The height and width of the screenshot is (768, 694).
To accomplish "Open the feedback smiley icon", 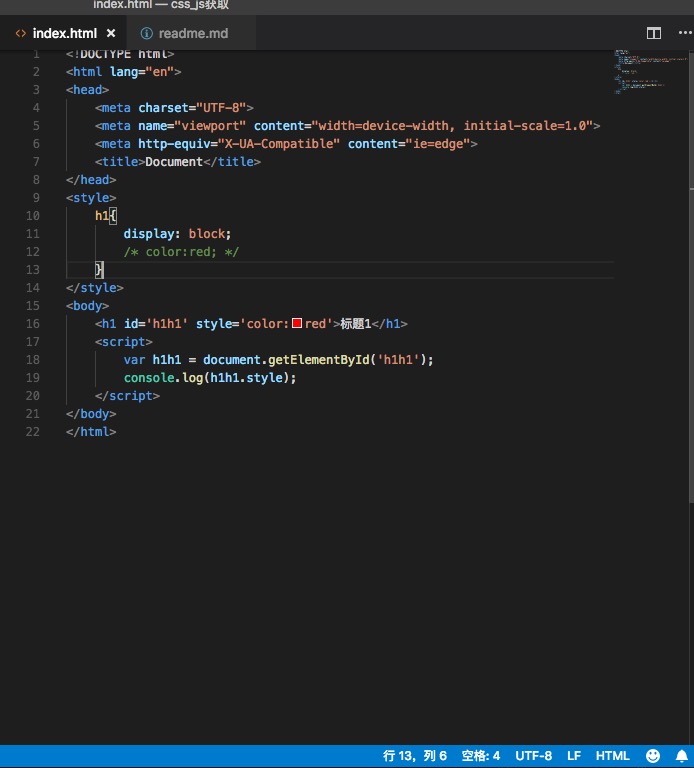I will (x=653, y=756).
